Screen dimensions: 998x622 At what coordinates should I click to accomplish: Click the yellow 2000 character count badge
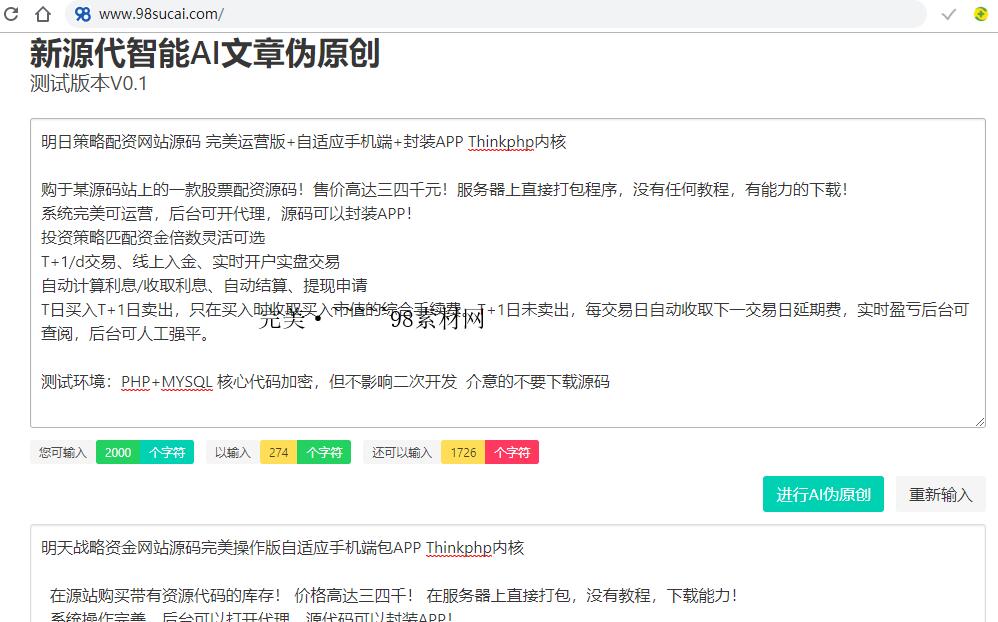(x=117, y=452)
